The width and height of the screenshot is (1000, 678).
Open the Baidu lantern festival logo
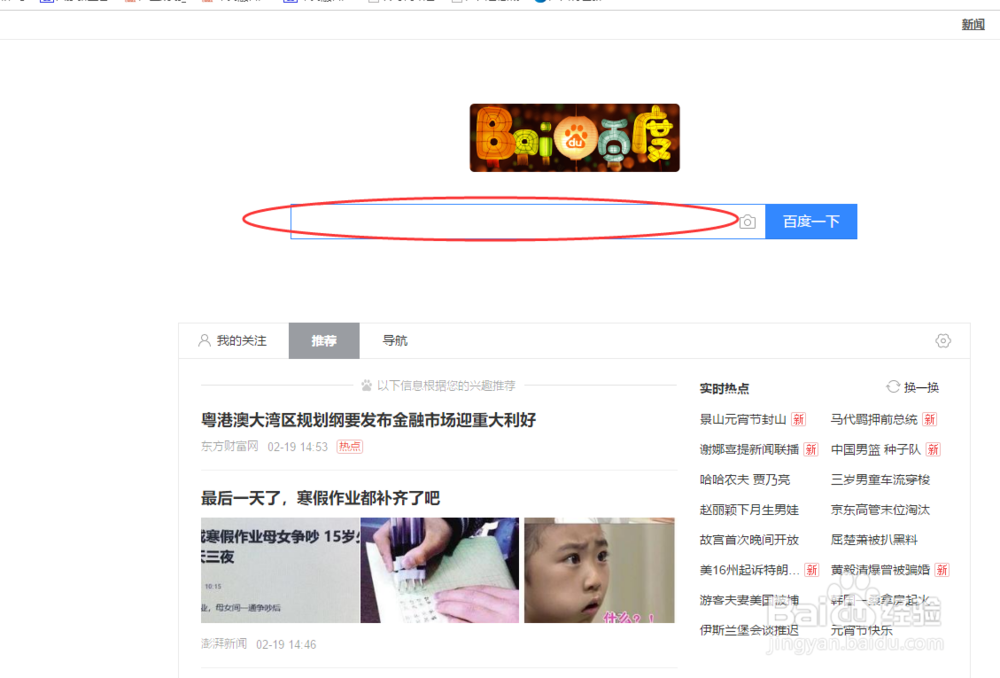pyautogui.click(x=575, y=138)
